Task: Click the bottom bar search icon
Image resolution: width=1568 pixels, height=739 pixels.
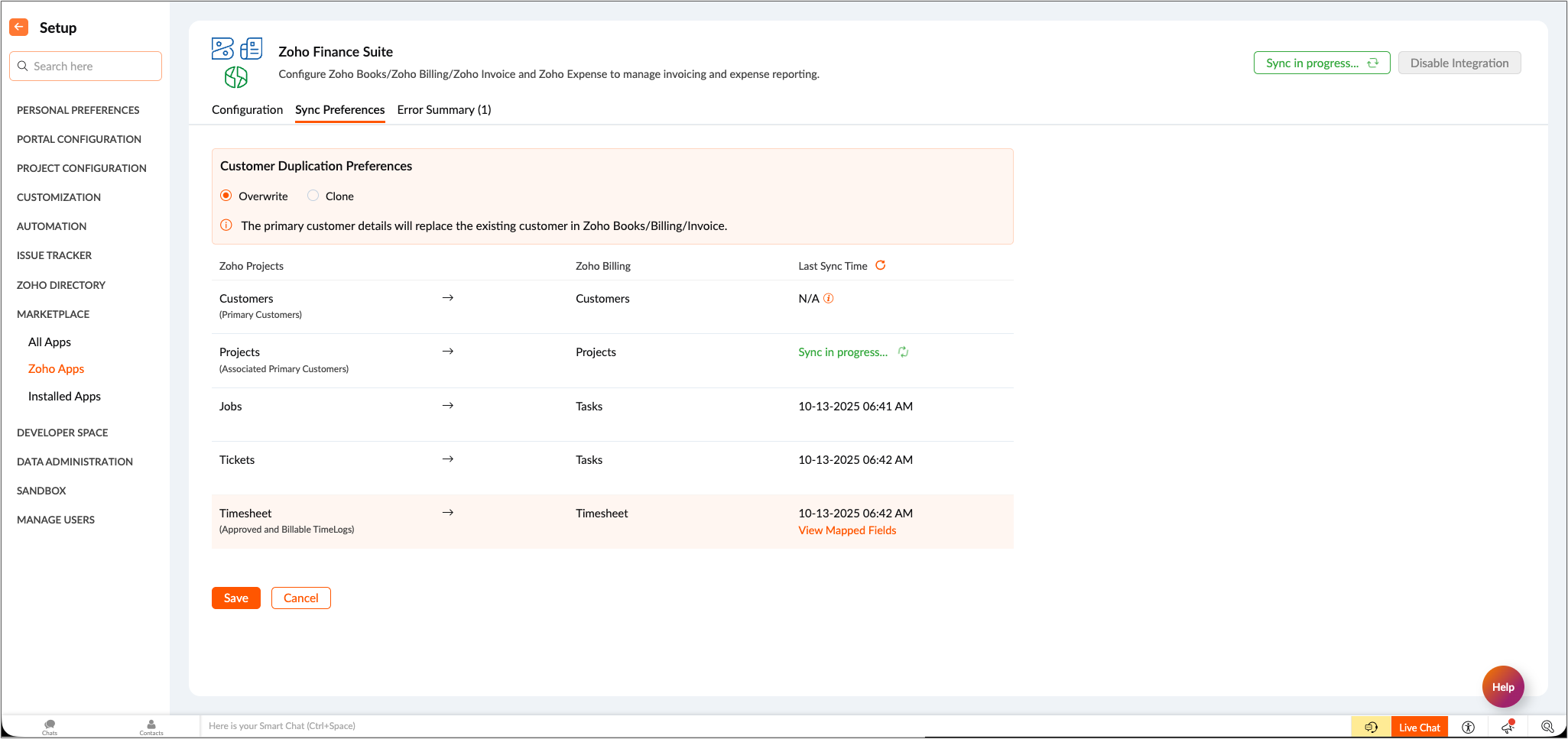Action: (x=1547, y=727)
